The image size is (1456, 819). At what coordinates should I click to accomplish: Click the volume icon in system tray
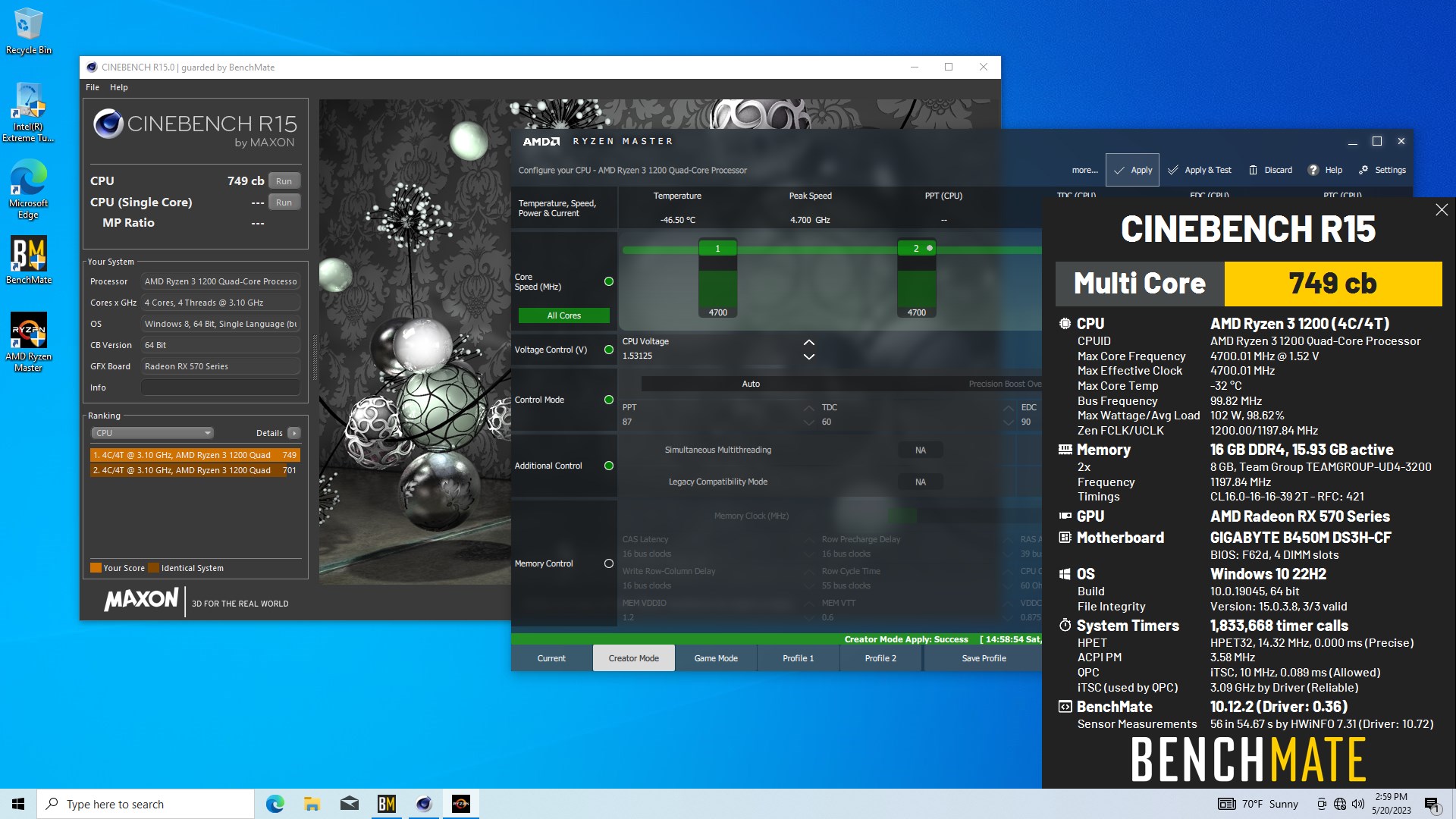(1358, 804)
